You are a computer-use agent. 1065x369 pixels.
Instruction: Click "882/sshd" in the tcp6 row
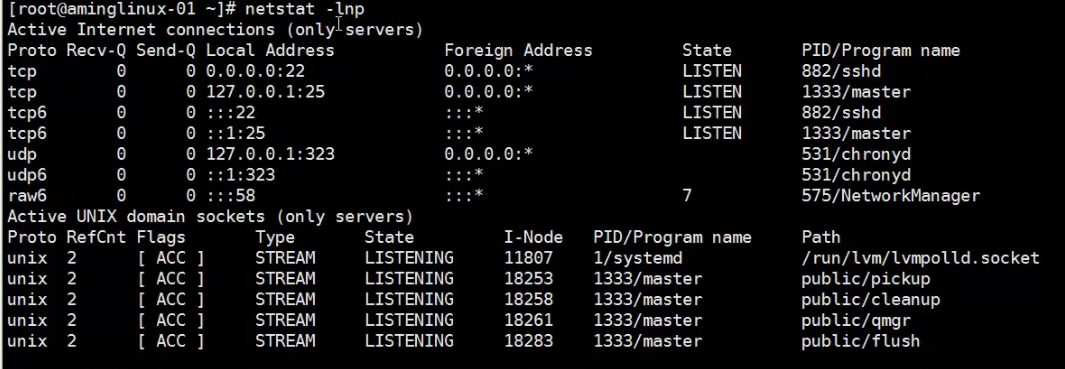pos(841,113)
